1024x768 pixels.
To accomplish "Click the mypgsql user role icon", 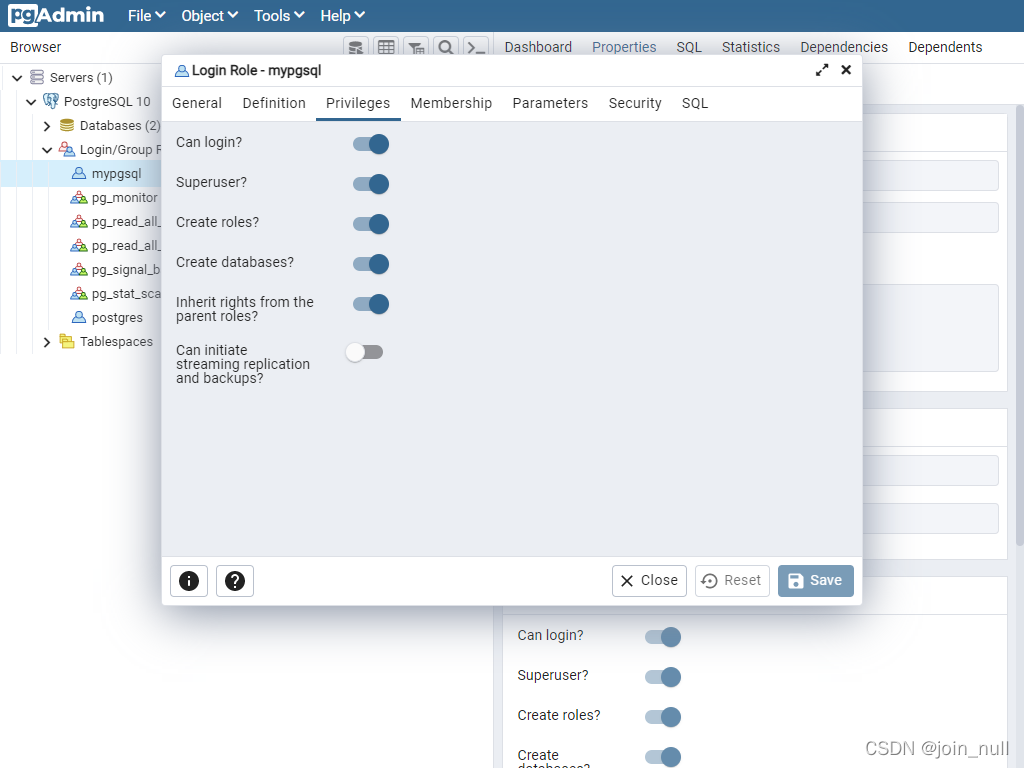I will point(79,173).
